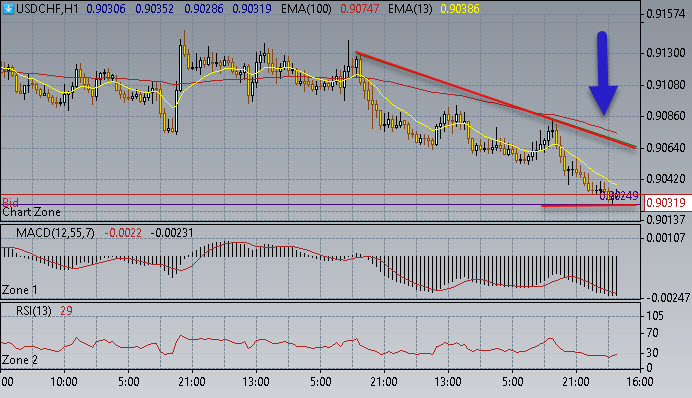The width and height of the screenshot is (692, 398).
Task: Click the 0.91300 price scale label
Action: (x=666, y=53)
